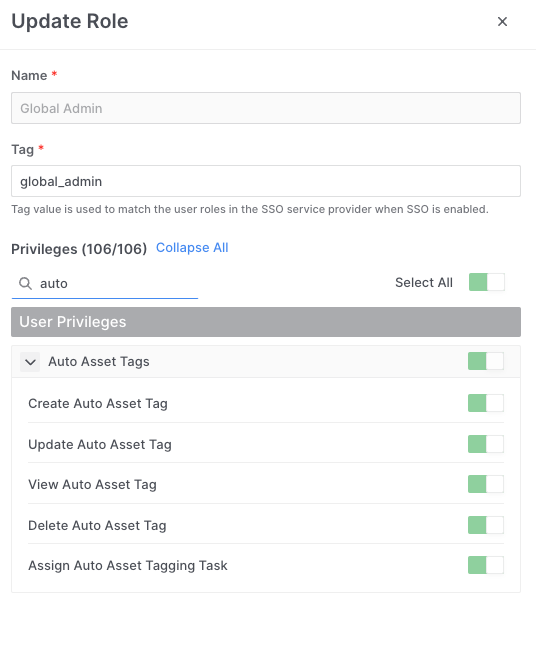Turn off View Auto Asset Tag
The width and height of the screenshot is (536, 646).
pos(486,484)
